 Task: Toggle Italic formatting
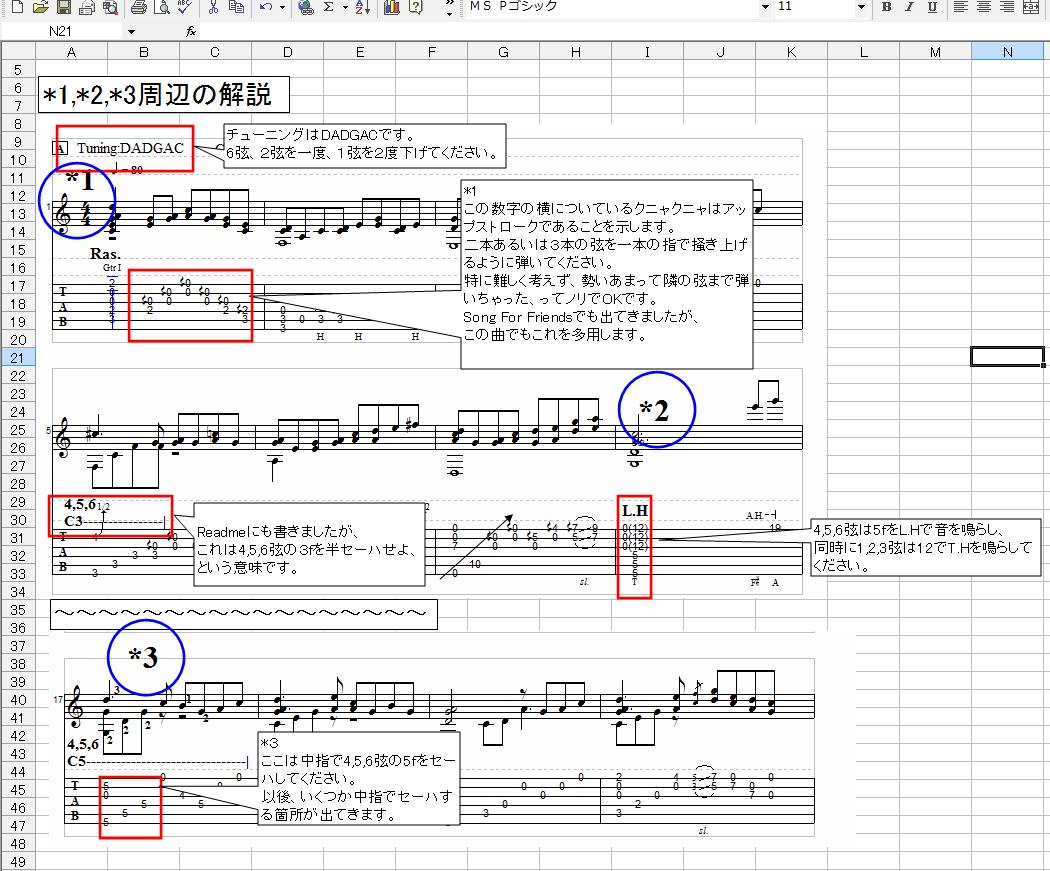point(909,8)
